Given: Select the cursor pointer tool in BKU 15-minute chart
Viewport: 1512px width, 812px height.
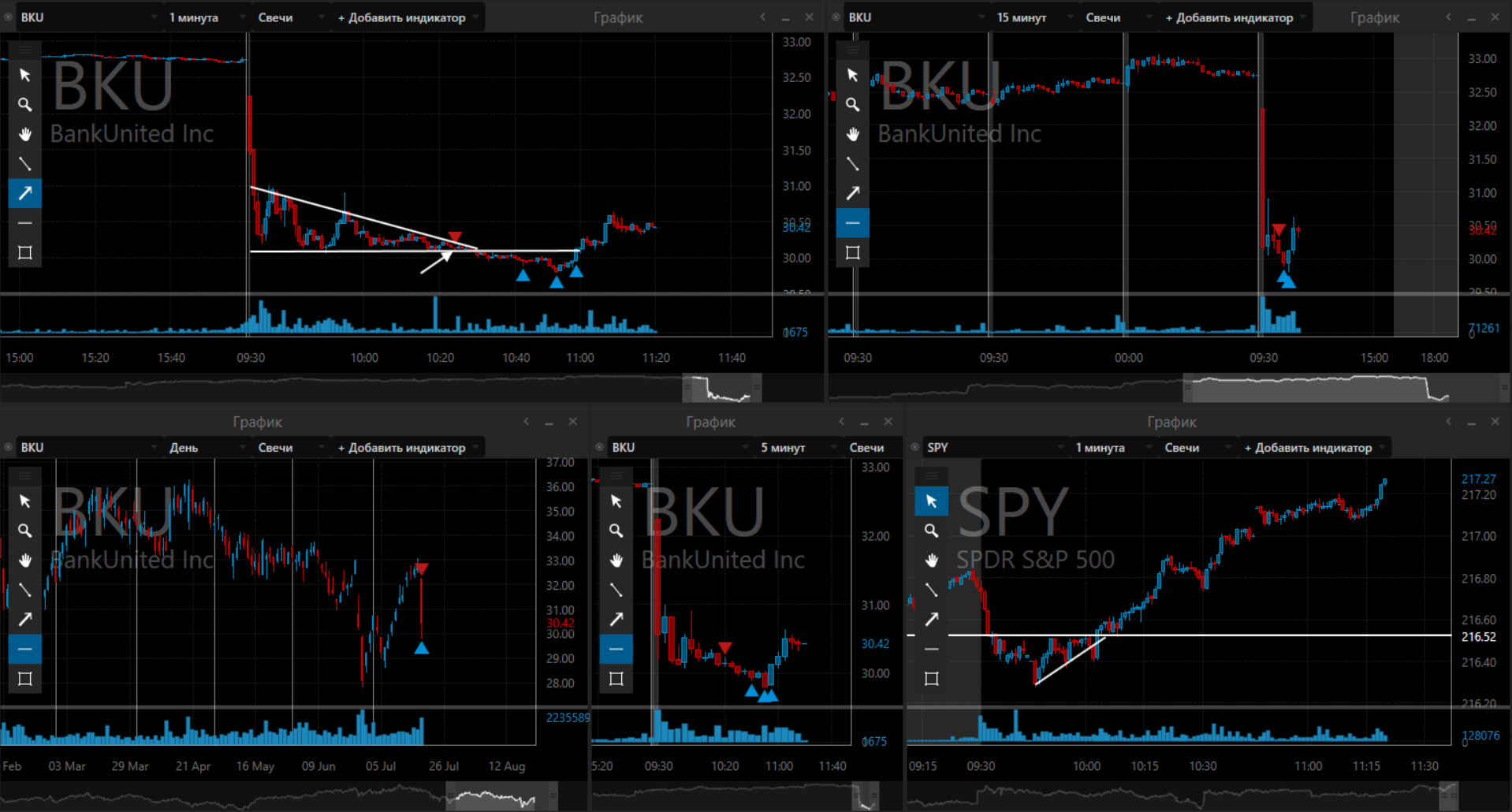Looking at the screenshot, I should tap(852, 75).
